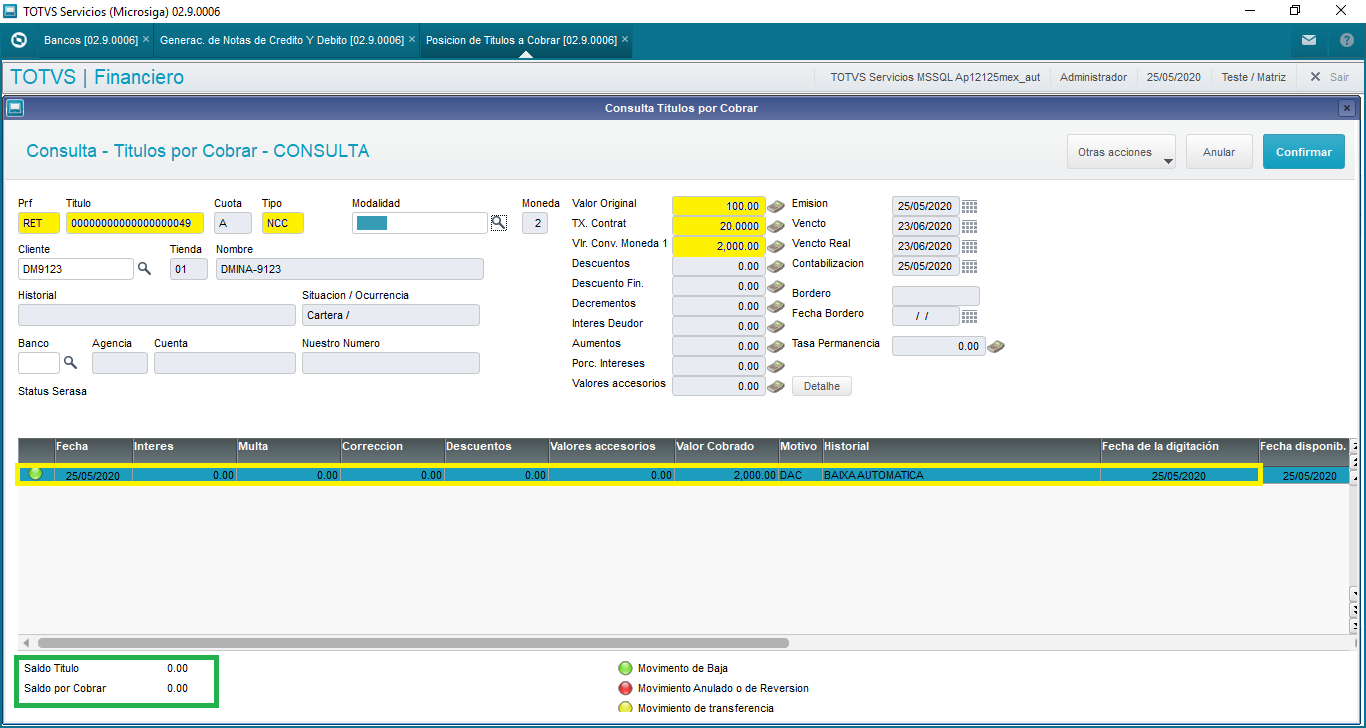Click the Tipo field showing NCC
Viewport: 1366px width, 728px height.
[x=283, y=223]
